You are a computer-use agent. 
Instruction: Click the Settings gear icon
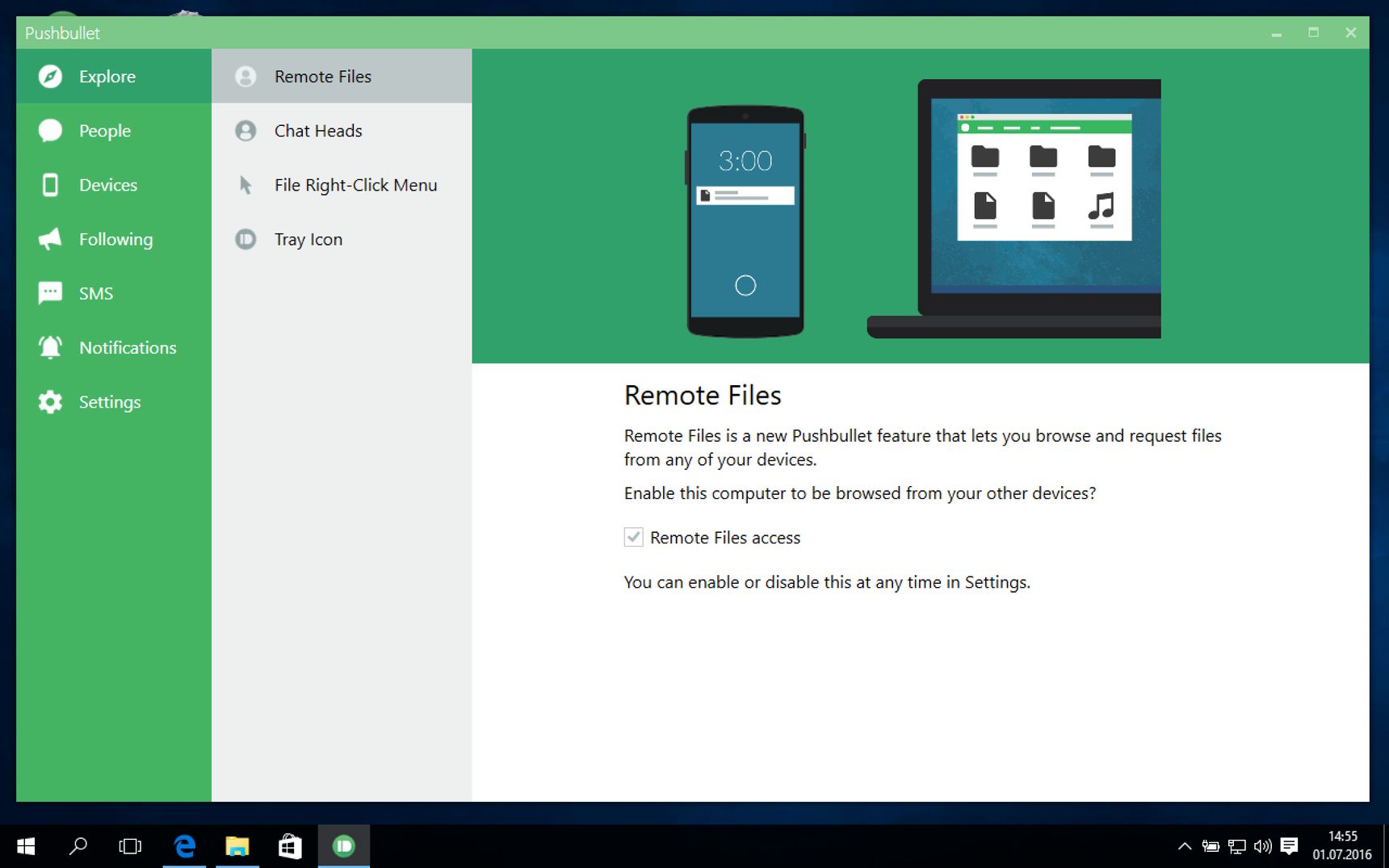pyautogui.click(x=50, y=401)
